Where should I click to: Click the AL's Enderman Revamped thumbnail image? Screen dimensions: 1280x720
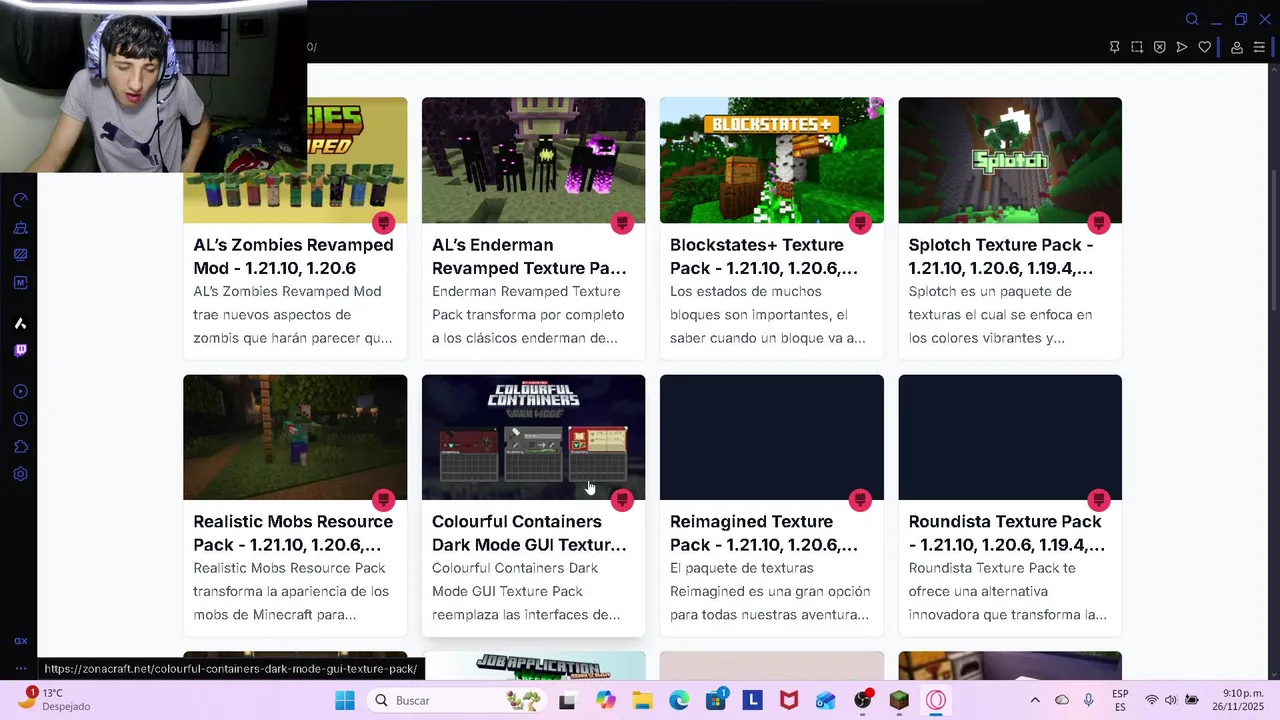[x=533, y=160]
